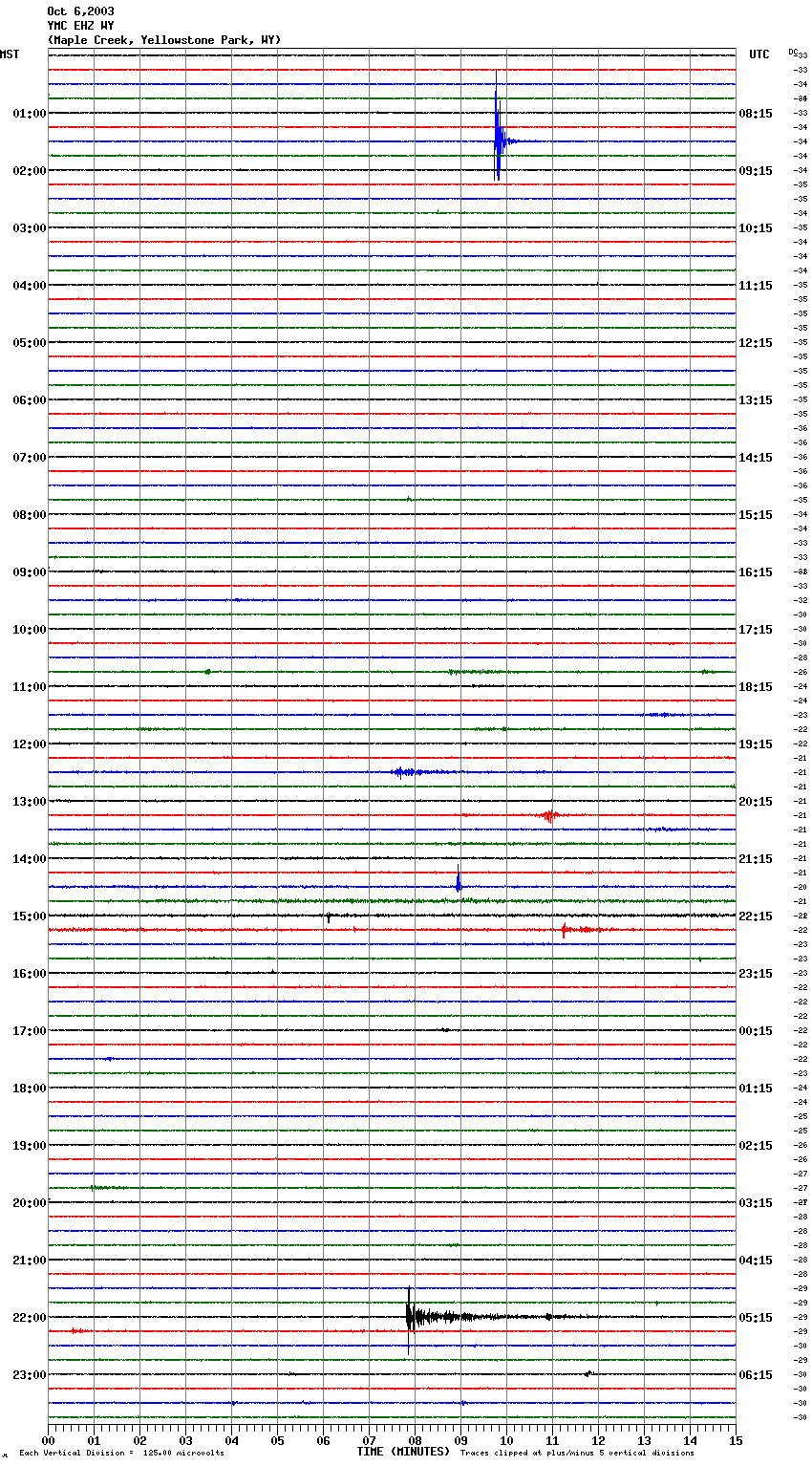The width and height of the screenshot is (812, 1466).
Task: Click the 09:15 UTC time label
Action: point(756,171)
